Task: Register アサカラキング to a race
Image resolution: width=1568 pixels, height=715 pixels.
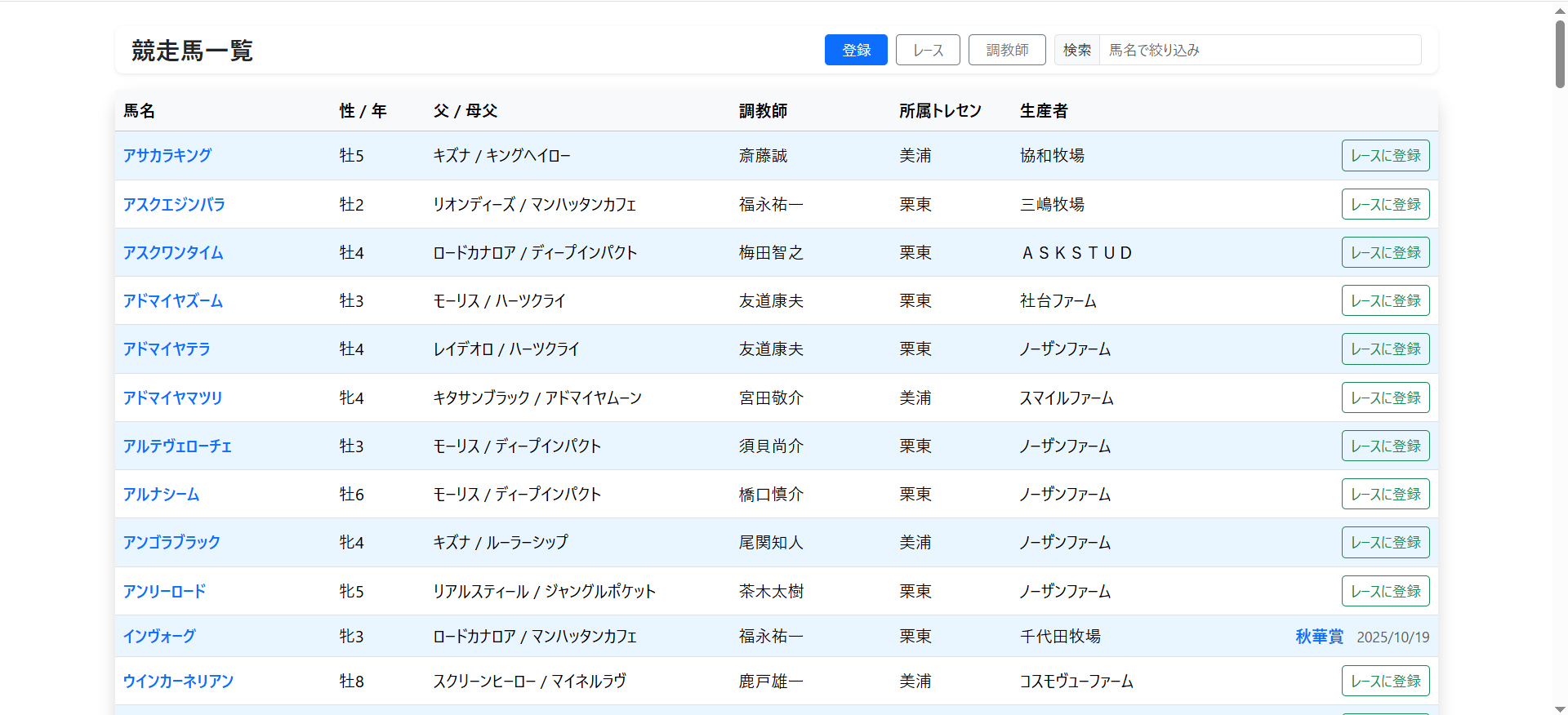Action: click(1385, 155)
